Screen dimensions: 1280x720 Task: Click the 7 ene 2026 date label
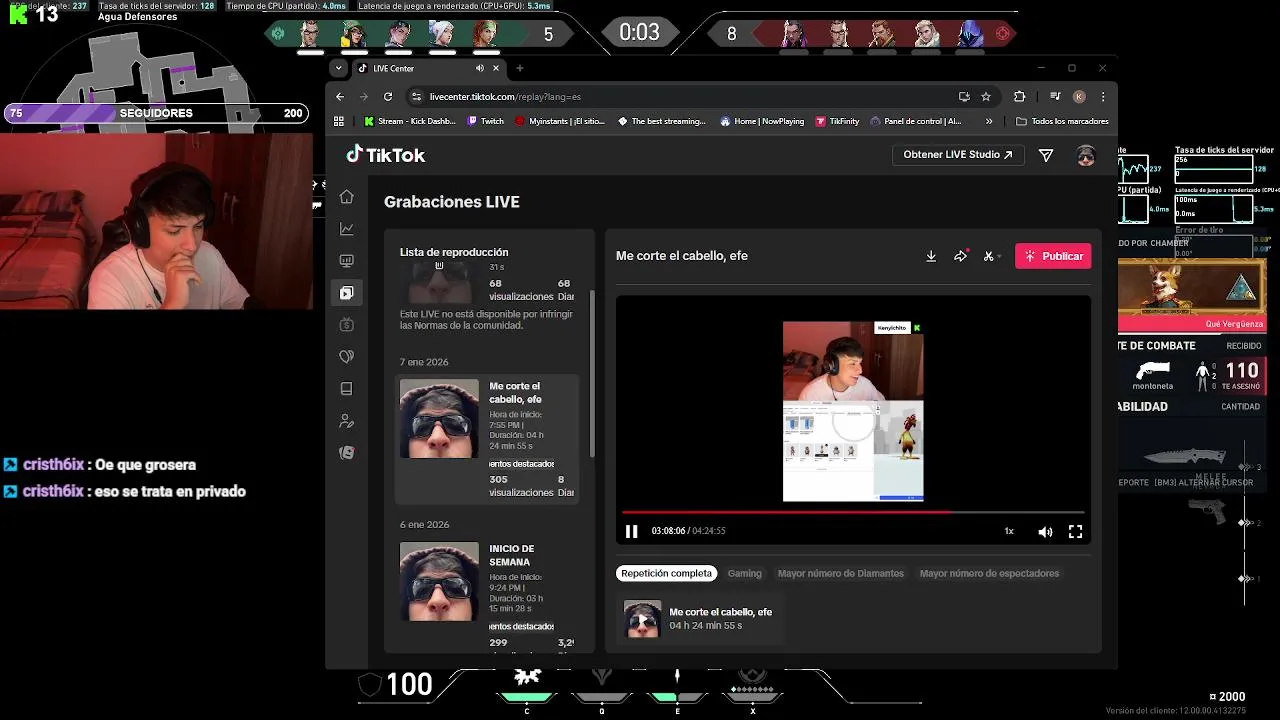click(424, 362)
